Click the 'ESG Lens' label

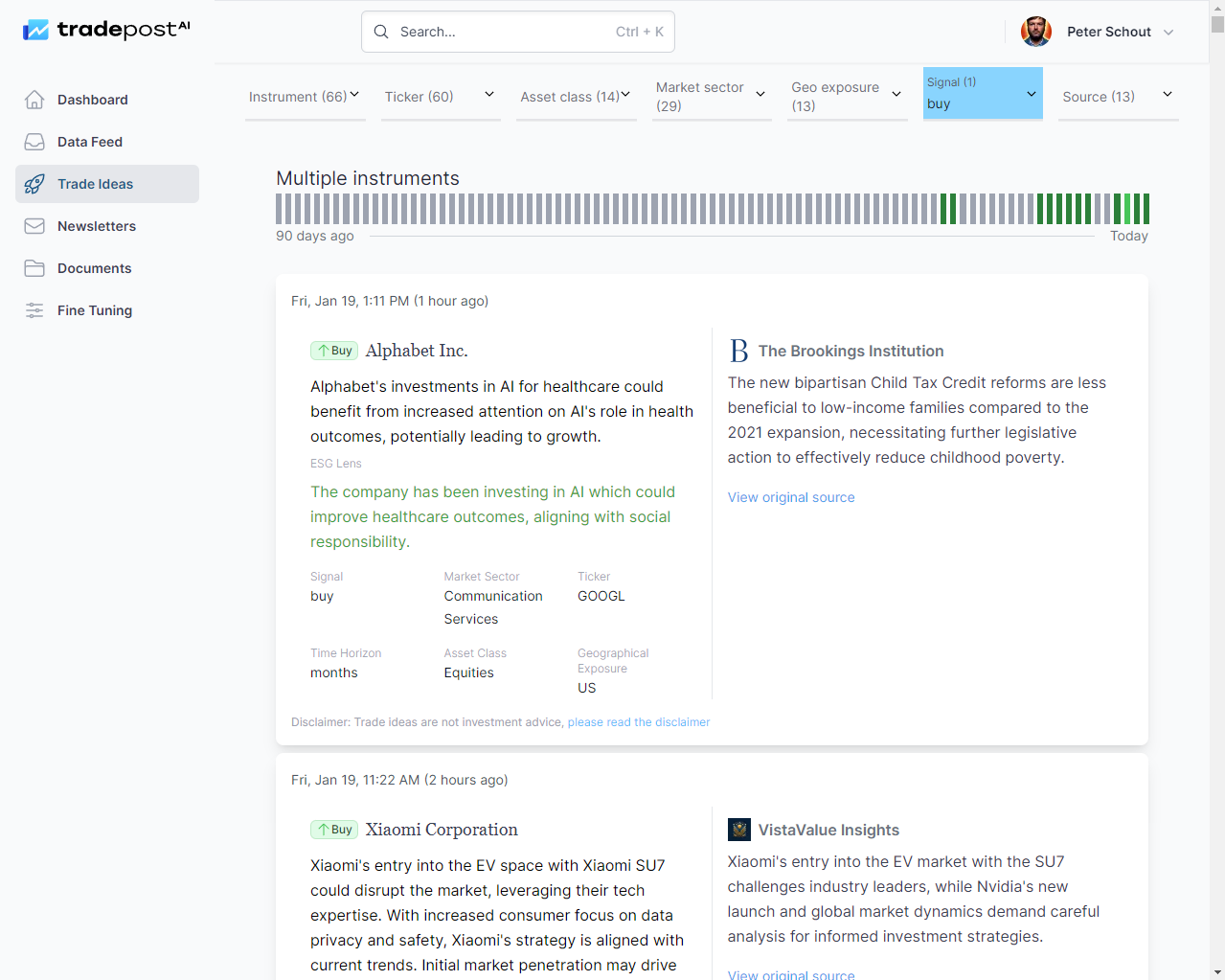(x=336, y=464)
